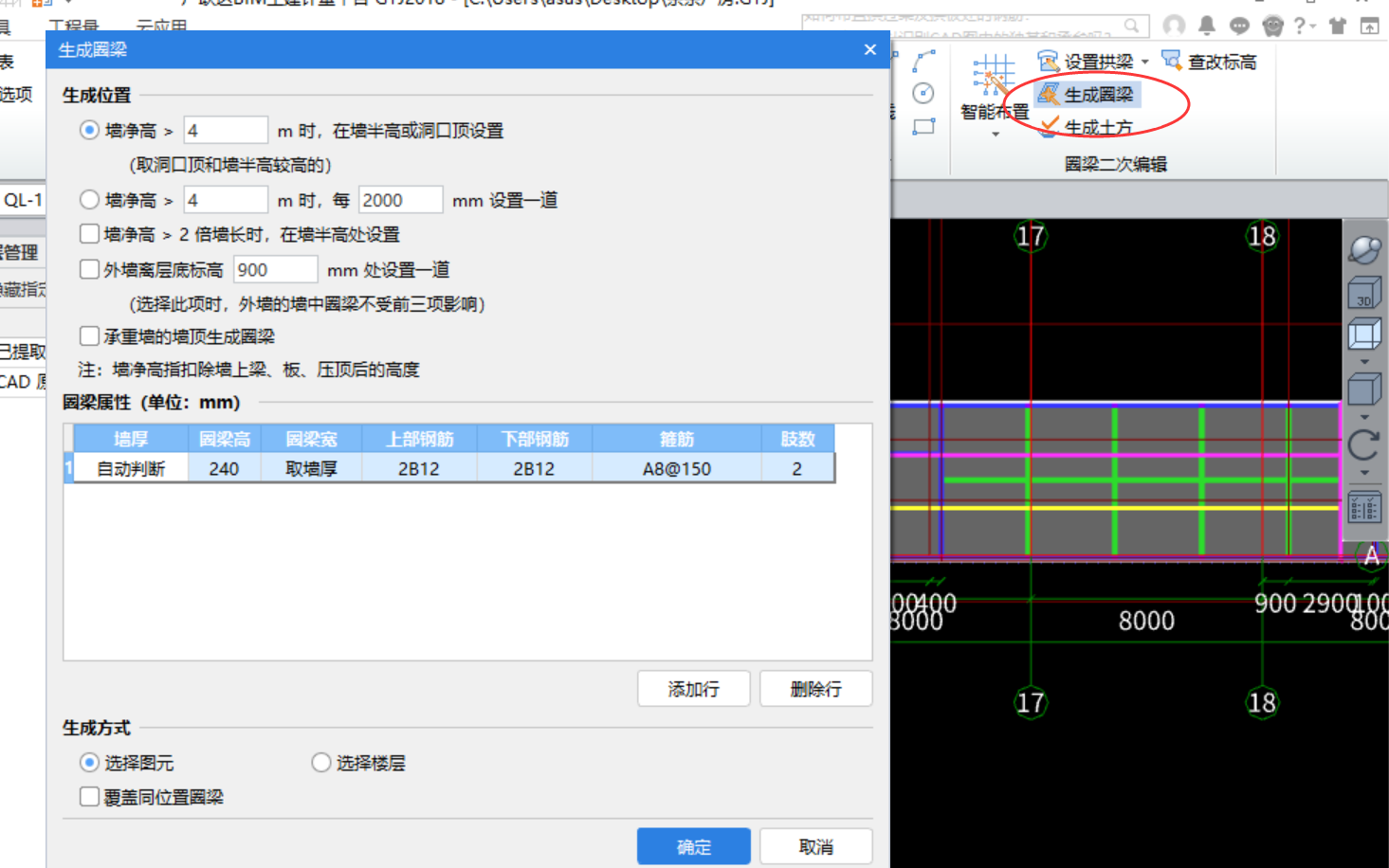Expand solid box dropdown arrow
The height and width of the screenshot is (868, 1389).
(1364, 417)
